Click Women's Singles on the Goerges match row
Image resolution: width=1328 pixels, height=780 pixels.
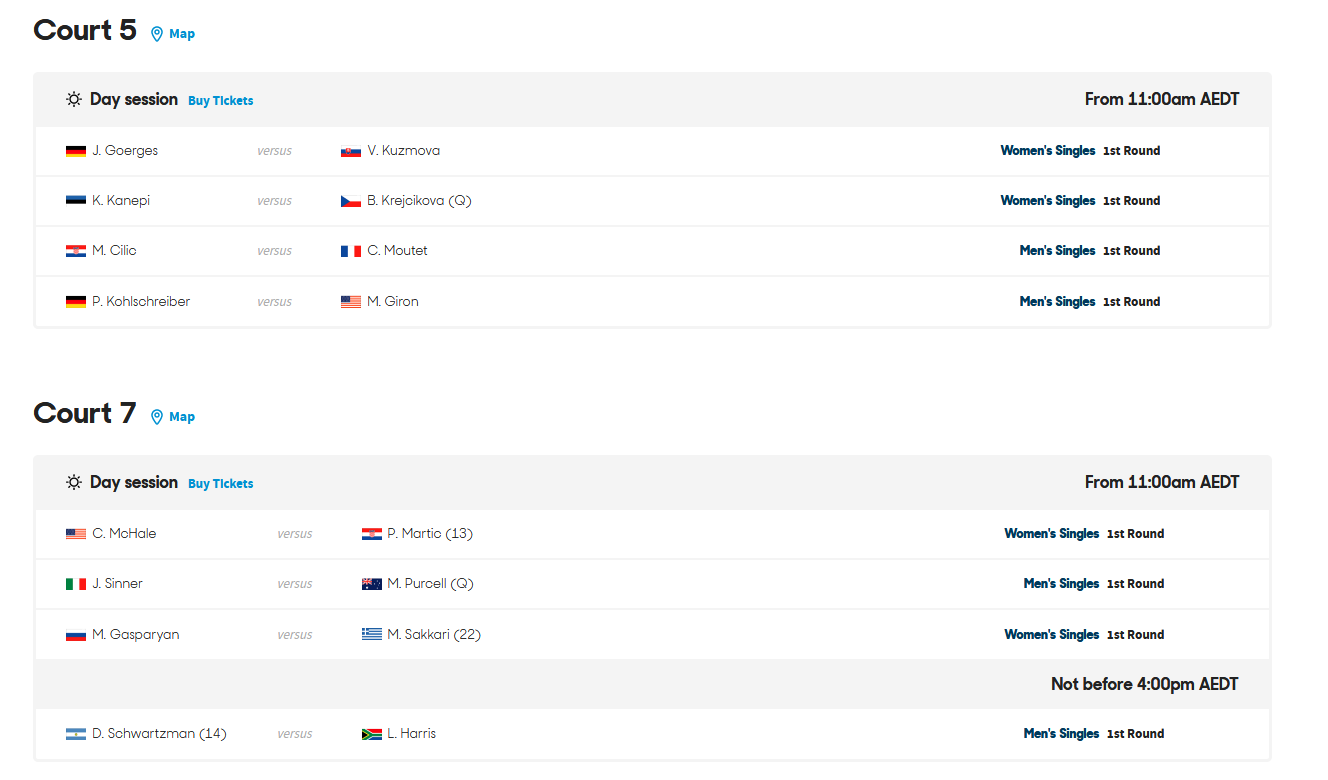coord(1048,151)
